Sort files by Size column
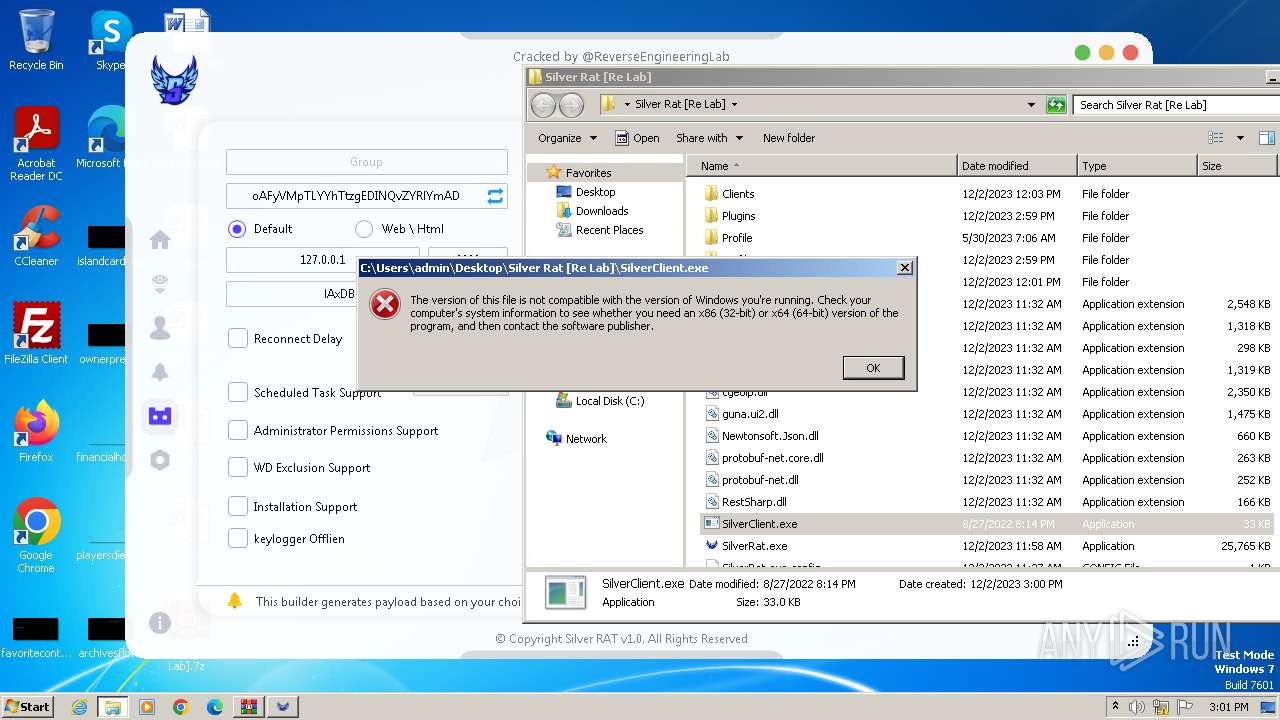Viewport: 1280px width, 720px height. click(1237, 166)
